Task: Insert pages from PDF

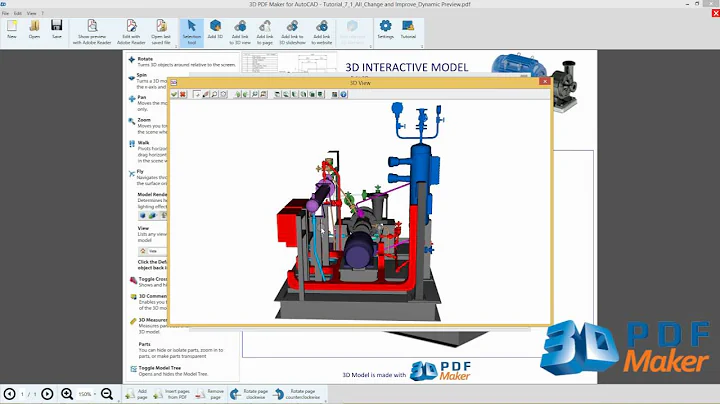Action: [x=171, y=394]
